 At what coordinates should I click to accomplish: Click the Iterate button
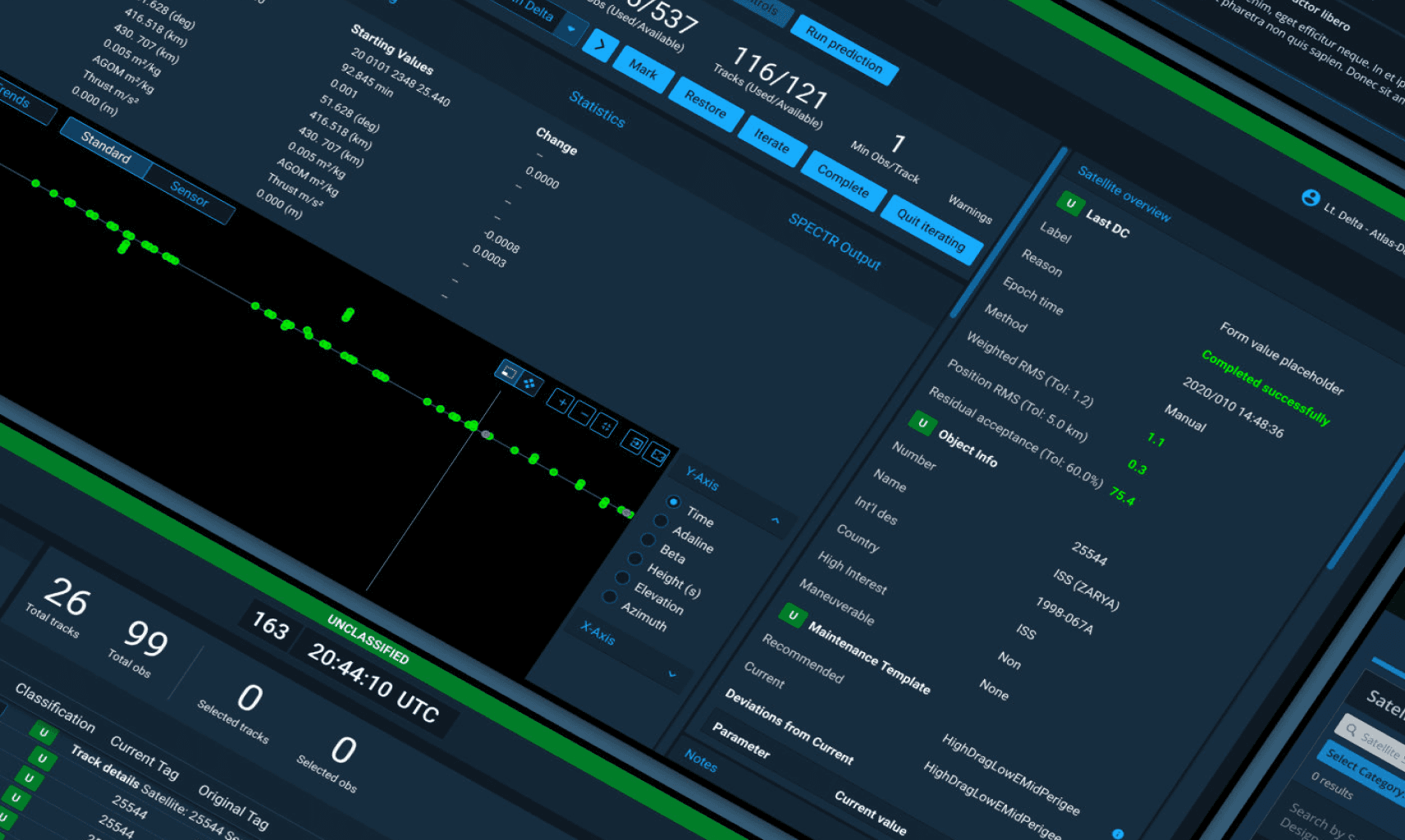771,142
